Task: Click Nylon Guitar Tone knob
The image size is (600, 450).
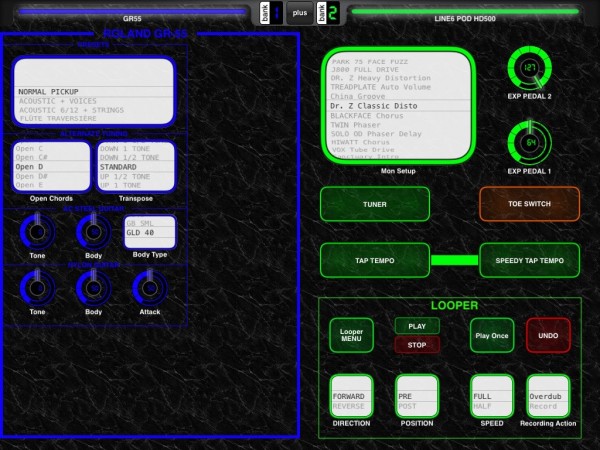Action: coord(37,288)
